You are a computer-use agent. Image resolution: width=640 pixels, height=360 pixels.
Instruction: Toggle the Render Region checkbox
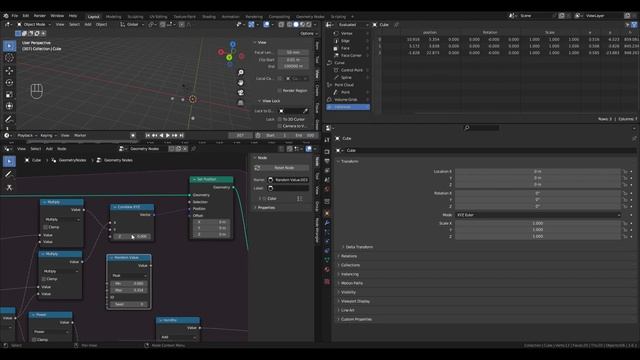click(x=280, y=91)
